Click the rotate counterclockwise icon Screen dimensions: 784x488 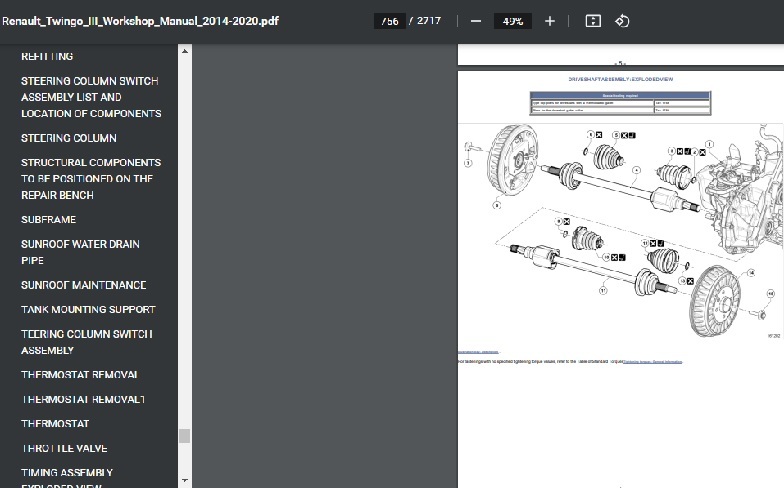click(622, 21)
